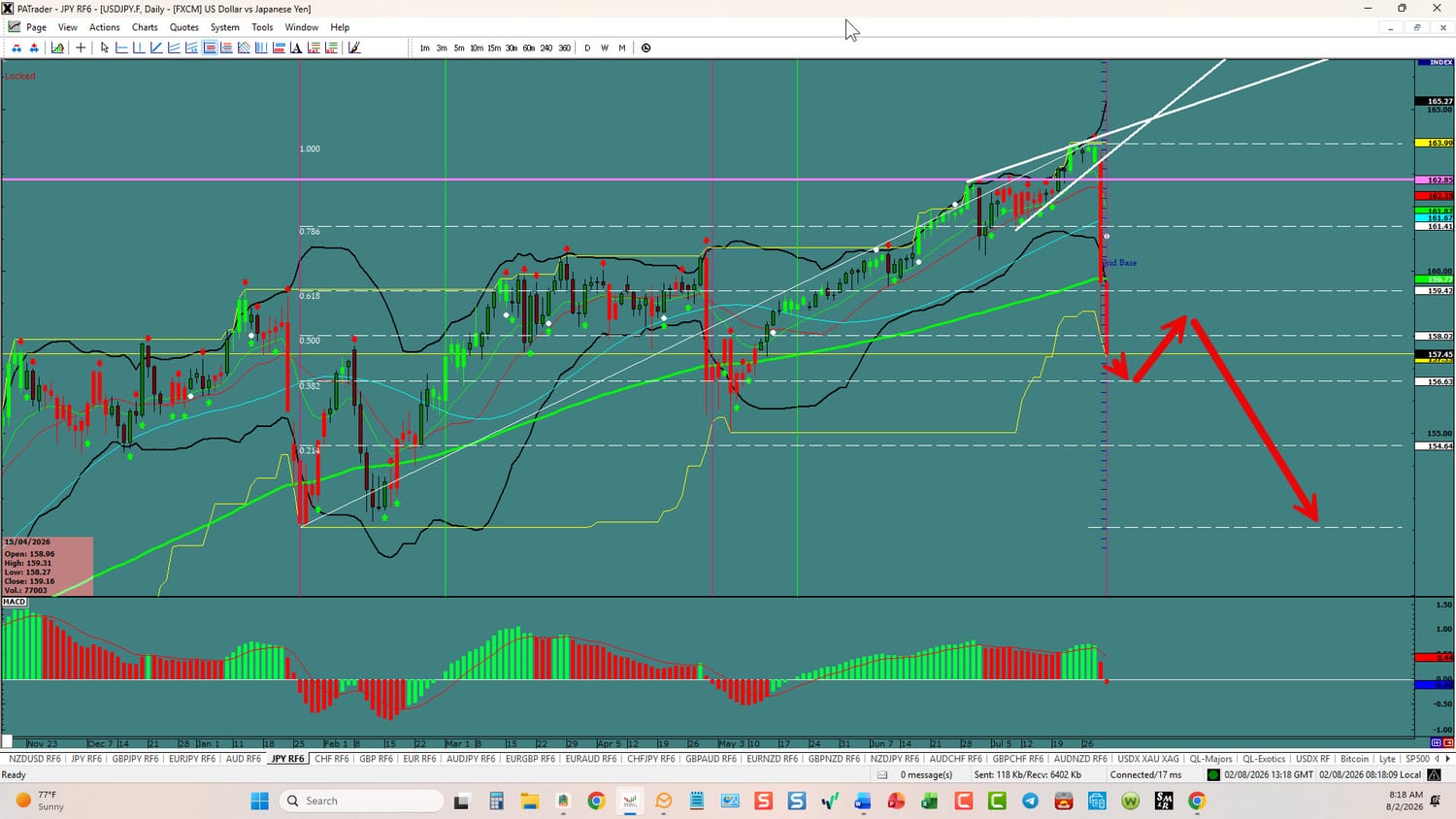The image size is (1456, 819).
Task: Switch chart to 60m timeframe
Action: point(529,48)
